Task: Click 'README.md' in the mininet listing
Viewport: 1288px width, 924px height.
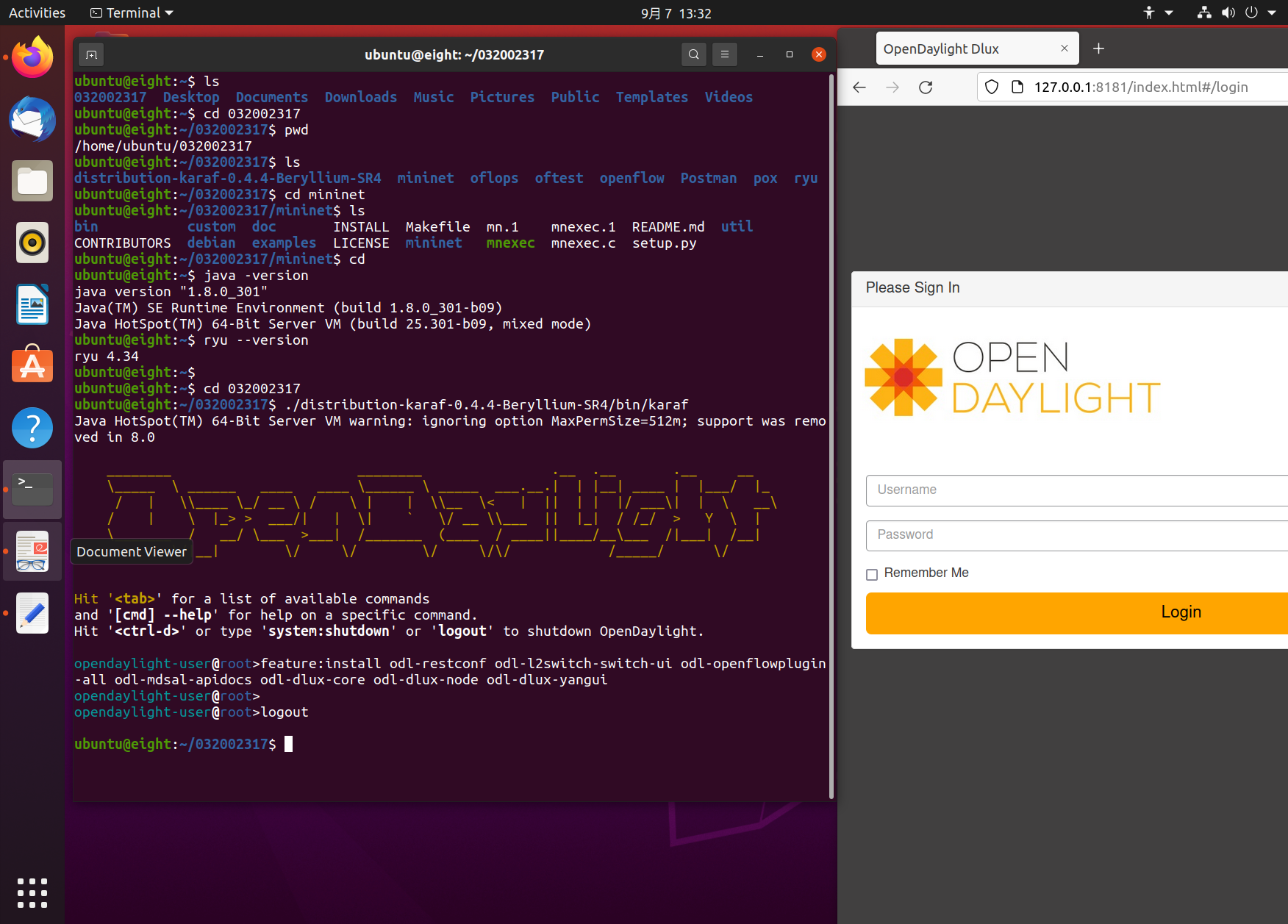Action: point(668,226)
